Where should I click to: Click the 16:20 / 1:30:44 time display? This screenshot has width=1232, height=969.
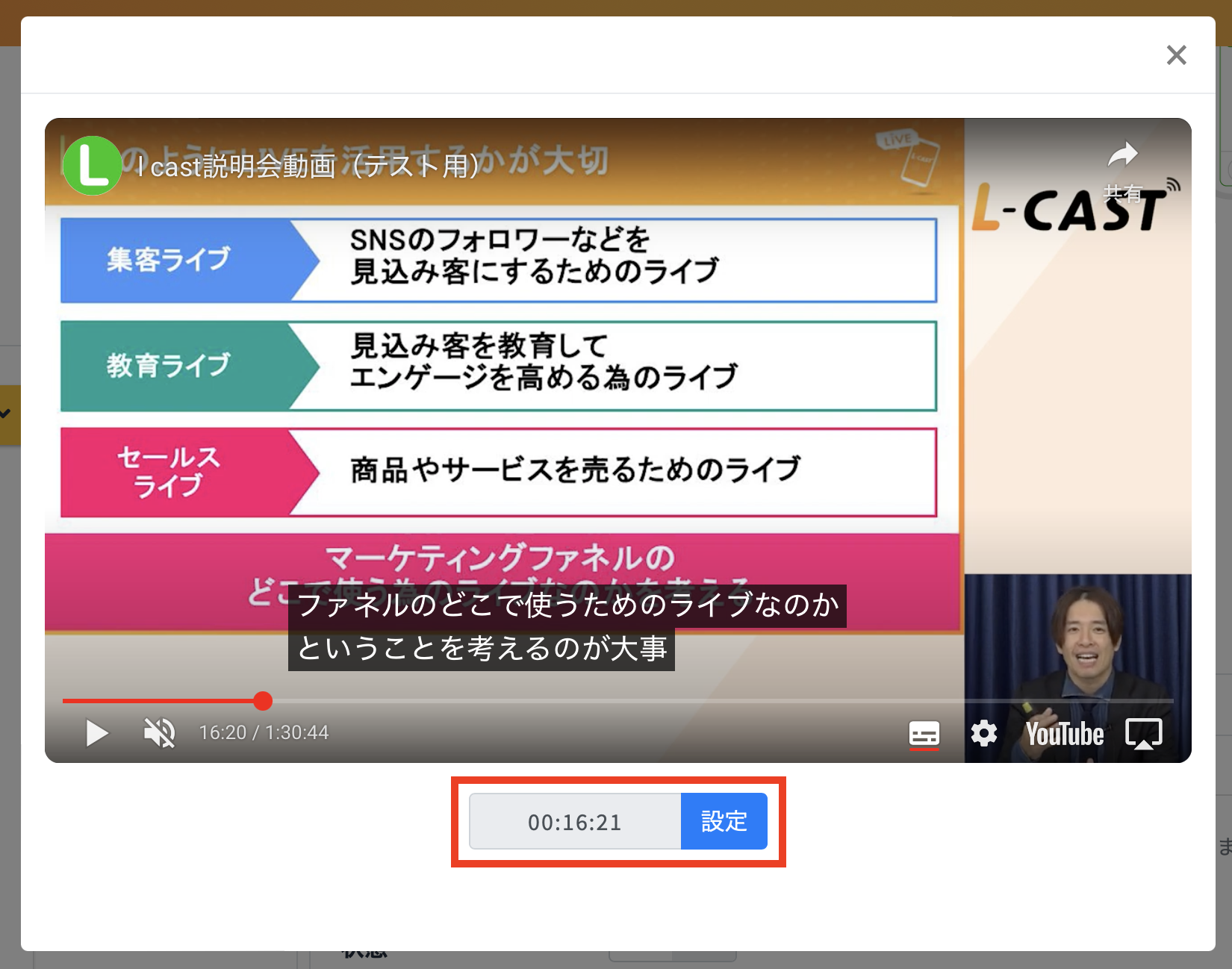tap(264, 732)
